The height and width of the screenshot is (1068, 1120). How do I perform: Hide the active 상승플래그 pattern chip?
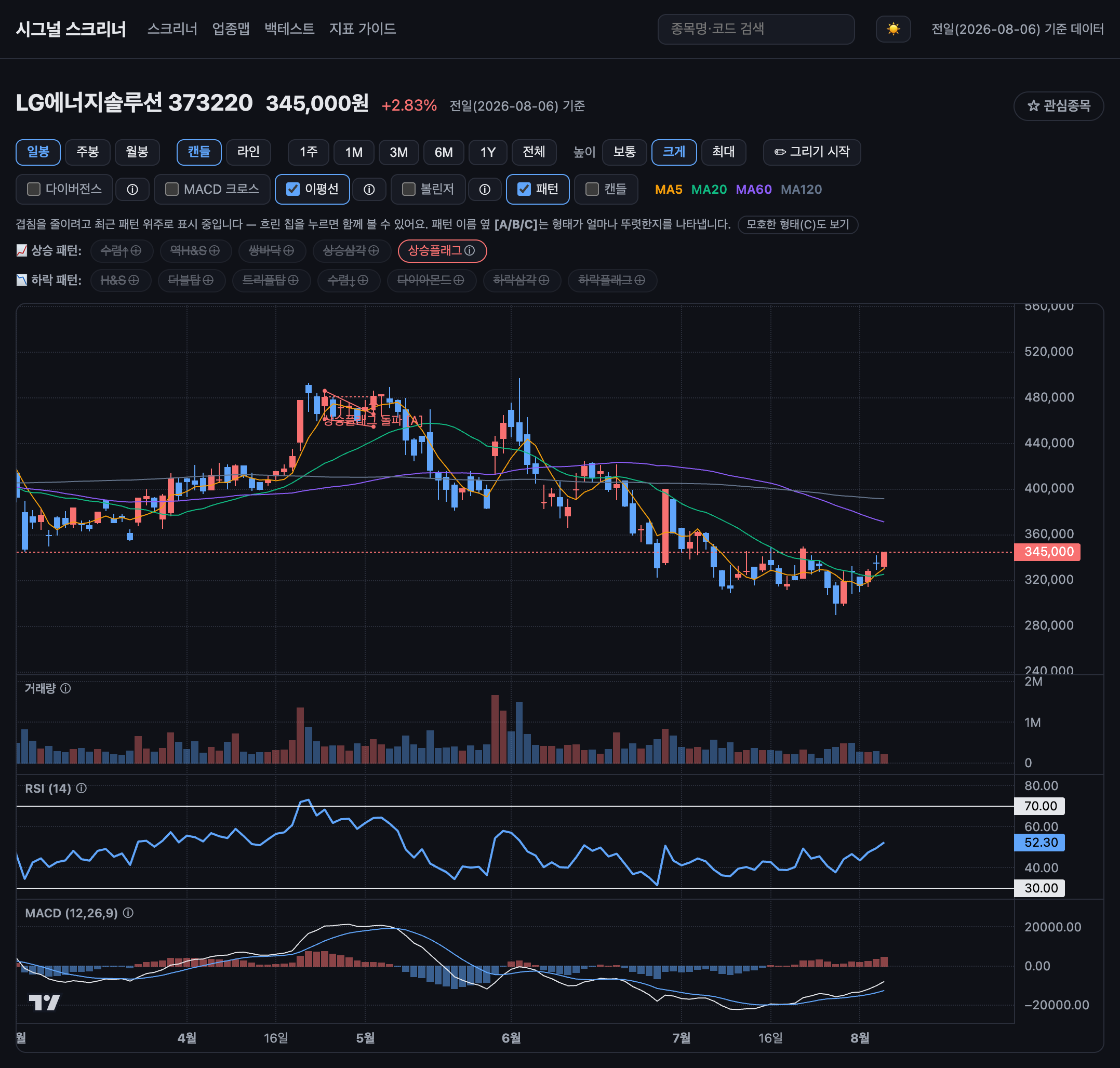[442, 251]
